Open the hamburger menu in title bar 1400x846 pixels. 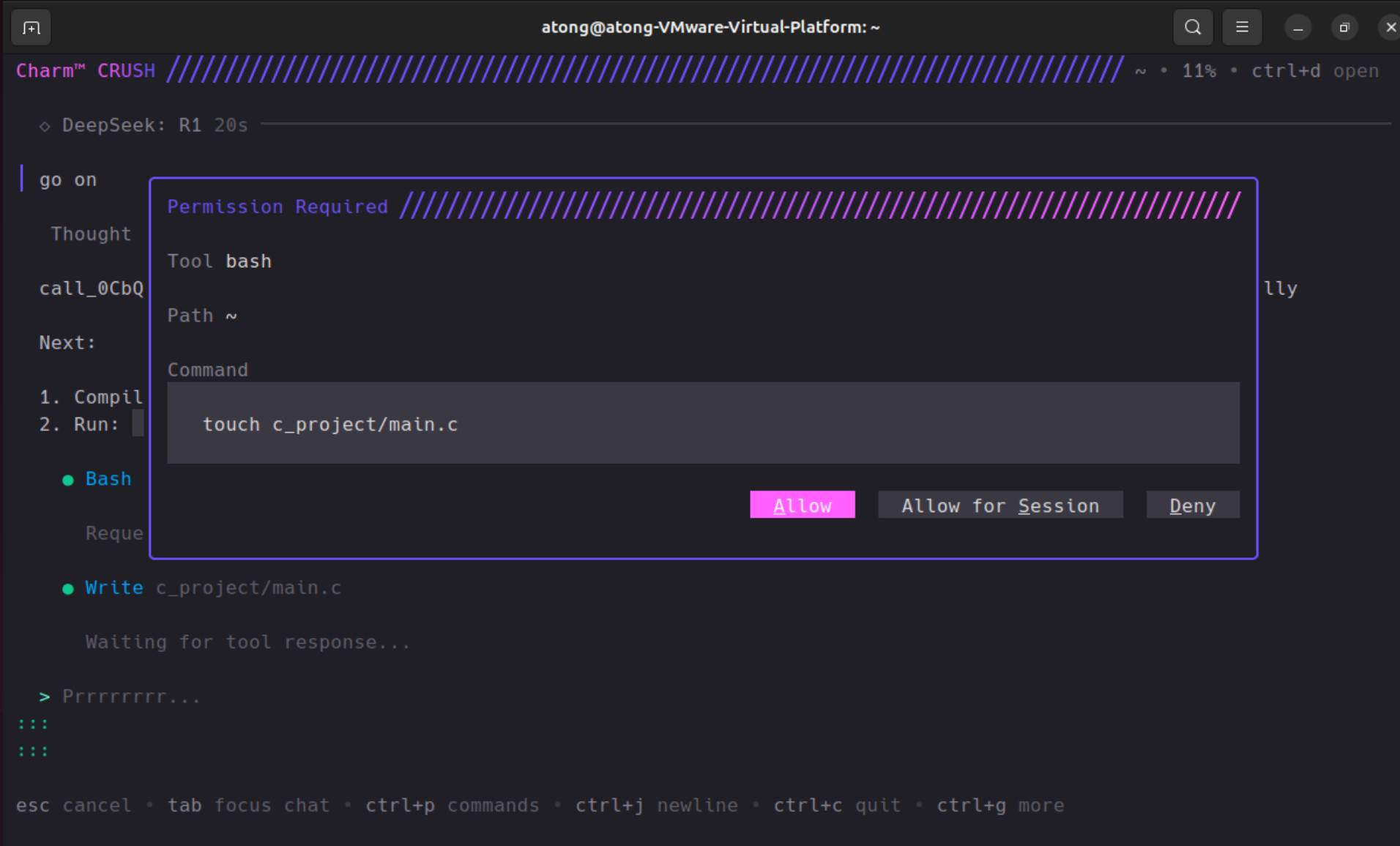click(x=1242, y=27)
